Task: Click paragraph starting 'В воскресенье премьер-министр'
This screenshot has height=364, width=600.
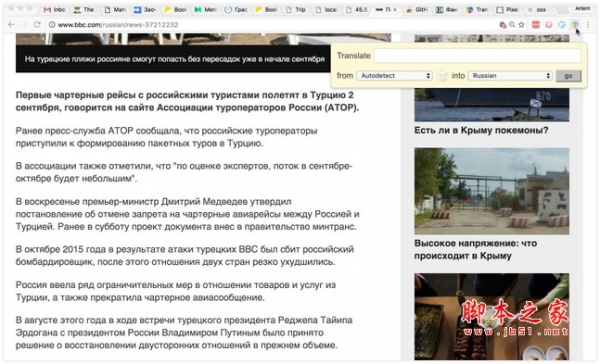Action: pos(188,214)
